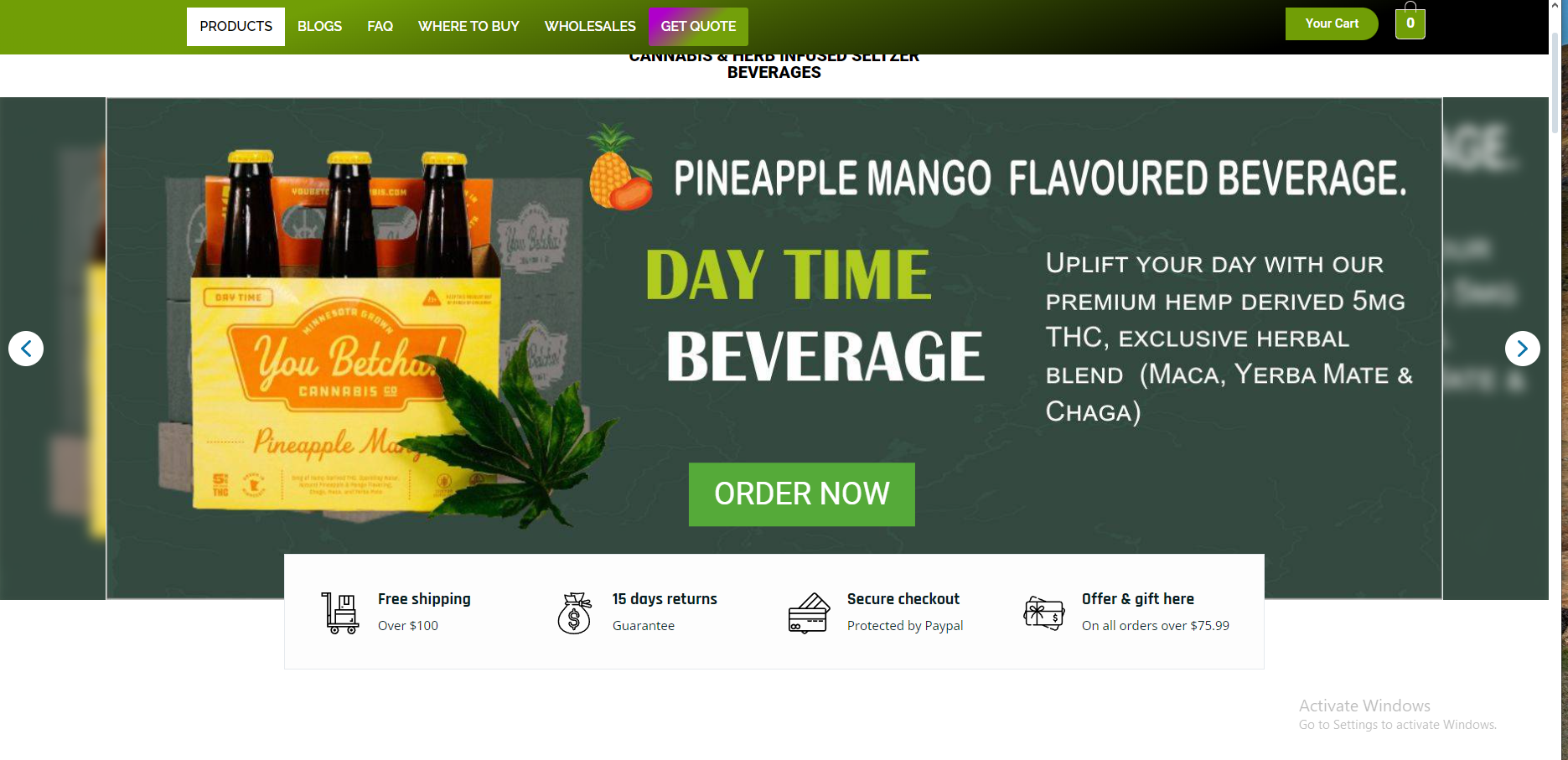This screenshot has width=1568, height=760.
Task: Click the free shipping cart icon
Action: [340, 613]
